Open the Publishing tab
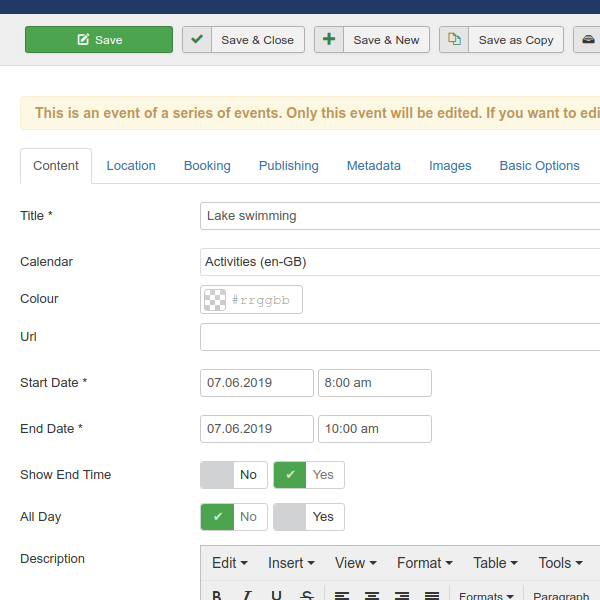The width and height of the screenshot is (600, 600). (288, 166)
